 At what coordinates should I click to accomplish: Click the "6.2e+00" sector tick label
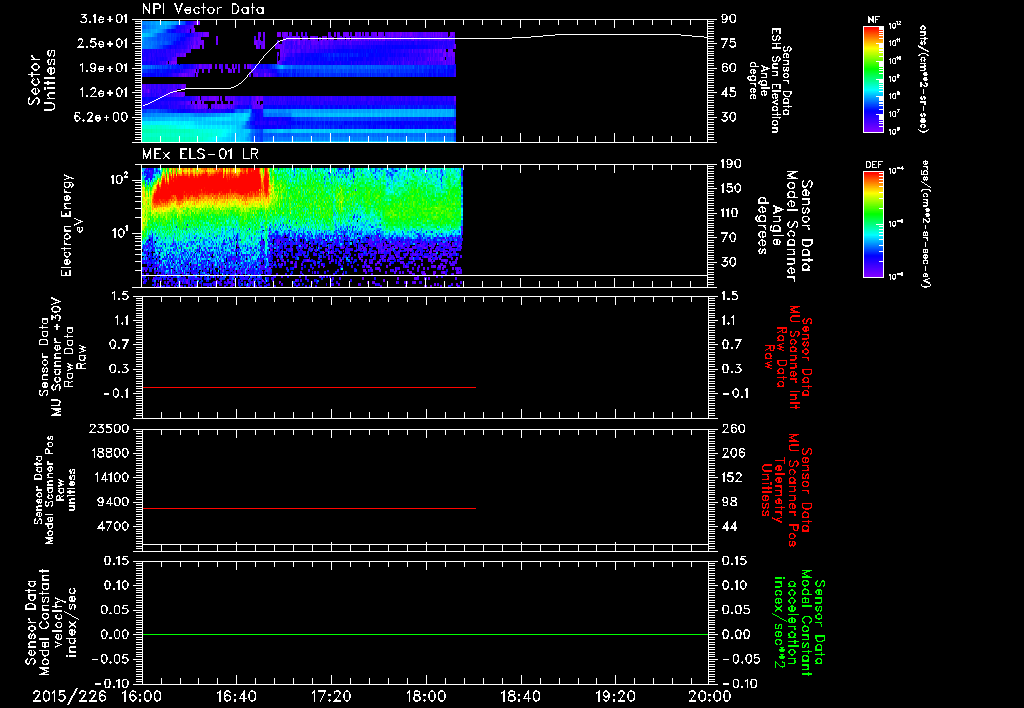coord(103,117)
